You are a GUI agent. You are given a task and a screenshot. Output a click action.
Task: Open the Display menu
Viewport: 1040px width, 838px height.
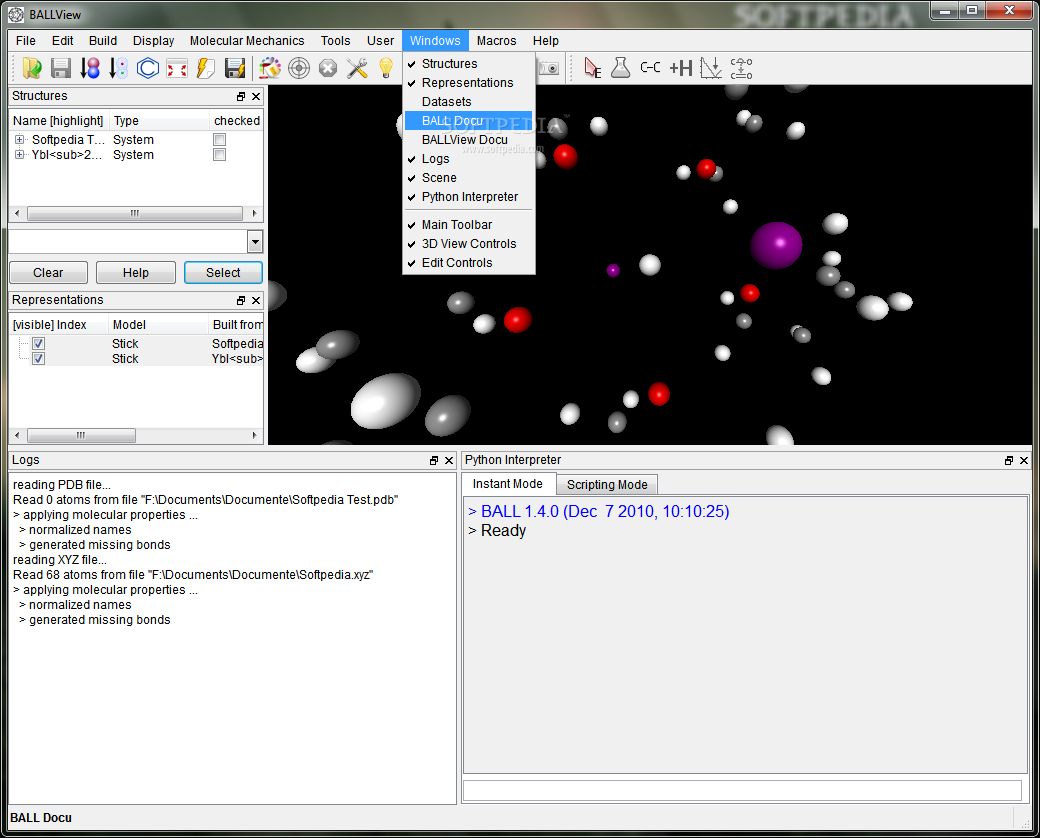(x=153, y=40)
